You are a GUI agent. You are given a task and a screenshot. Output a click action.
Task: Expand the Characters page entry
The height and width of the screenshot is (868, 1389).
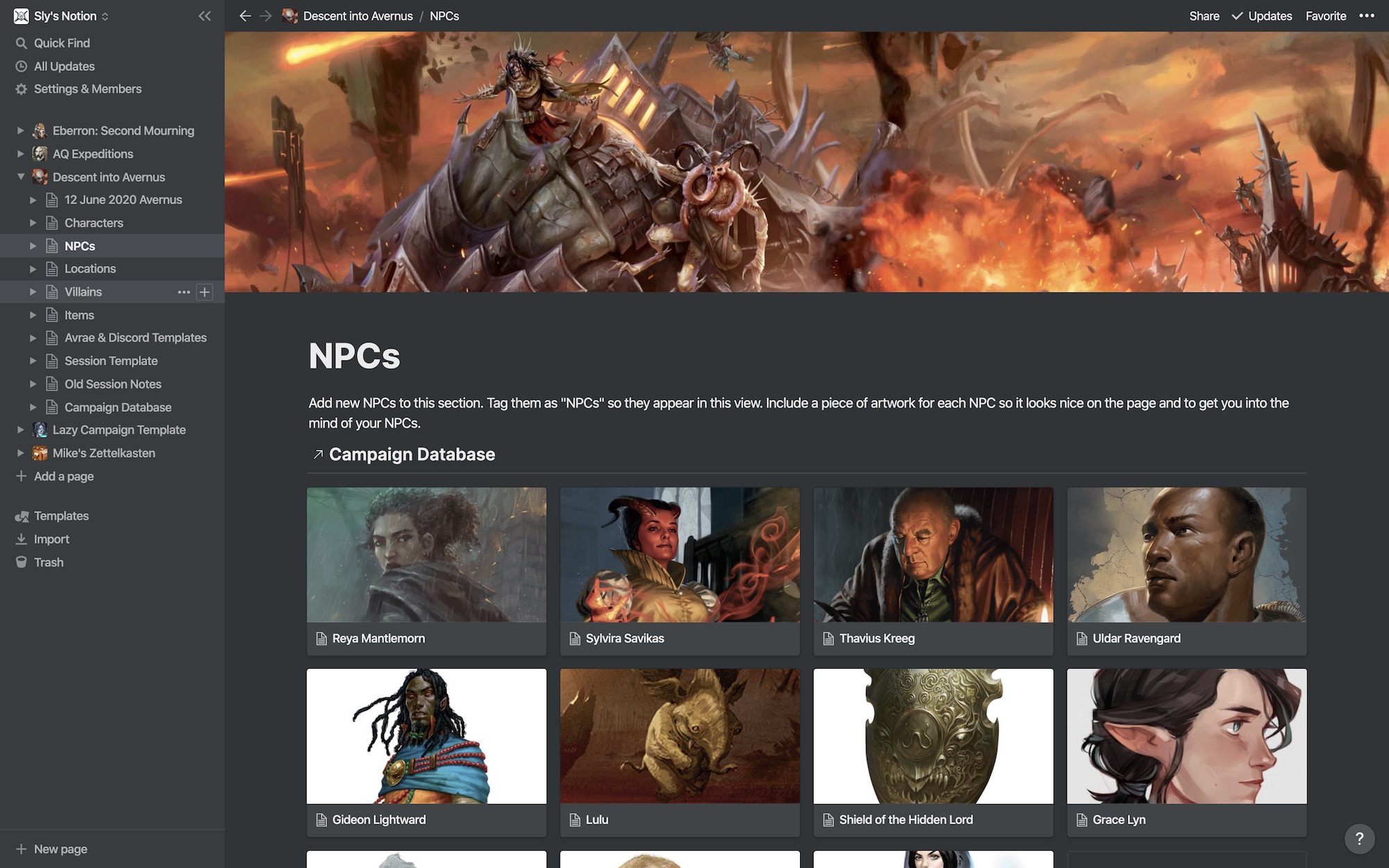click(x=32, y=222)
